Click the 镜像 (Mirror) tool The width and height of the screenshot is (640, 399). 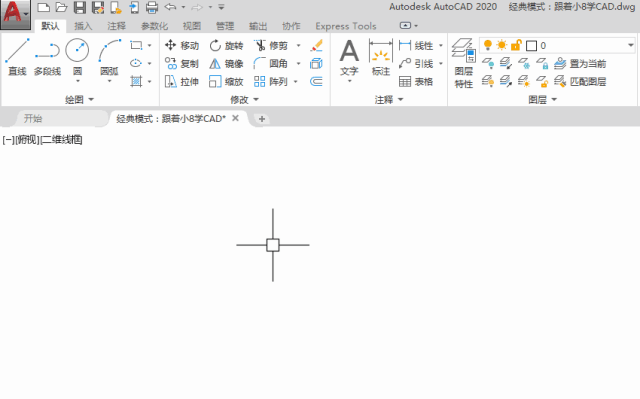(227, 64)
